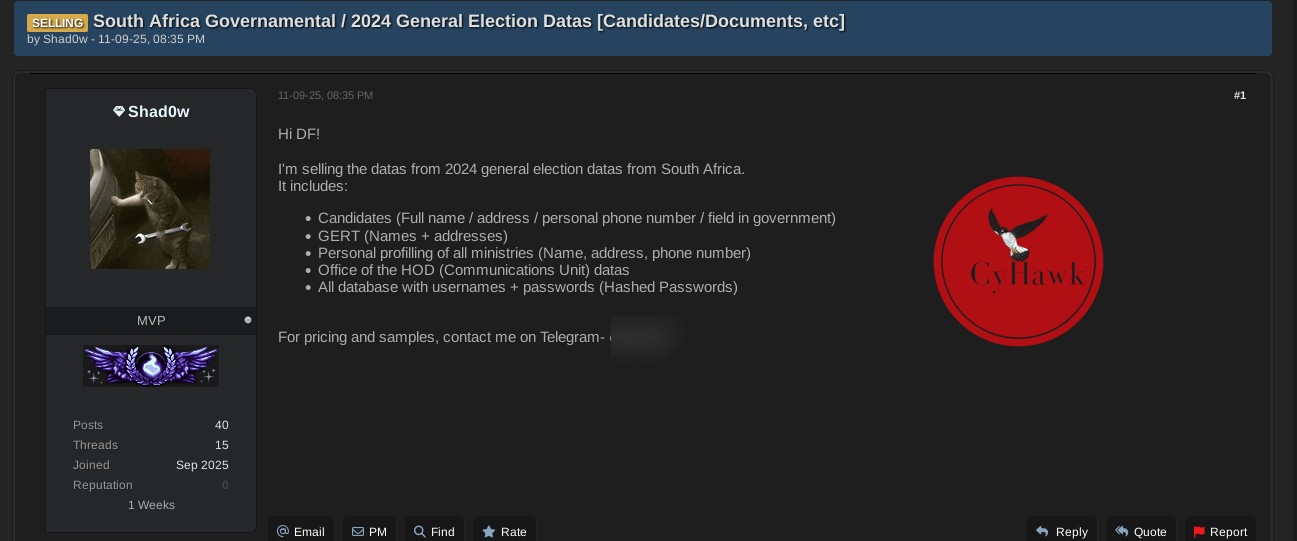Click the SELLING thread prefix tag
Viewport: 1297px width, 541px height.
(57, 22)
